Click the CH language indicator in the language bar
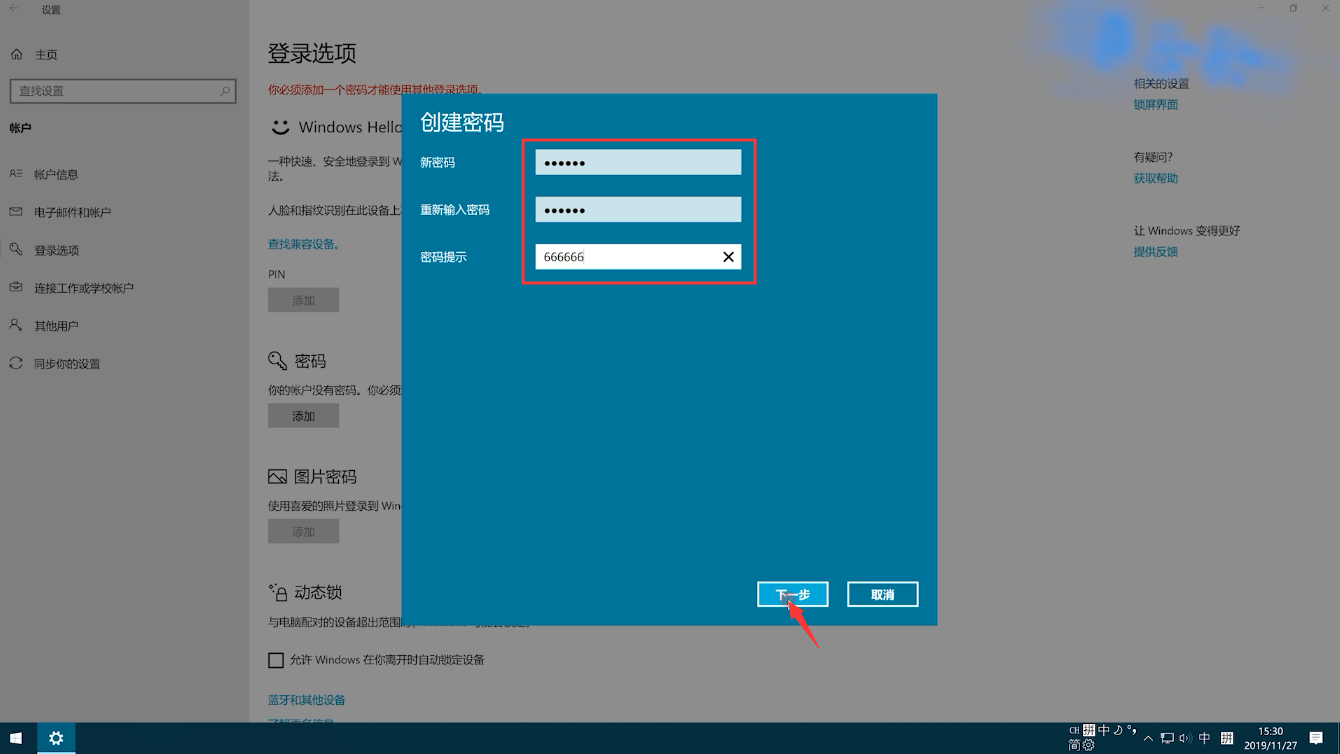The height and width of the screenshot is (754, 1340). point(1074,731)
